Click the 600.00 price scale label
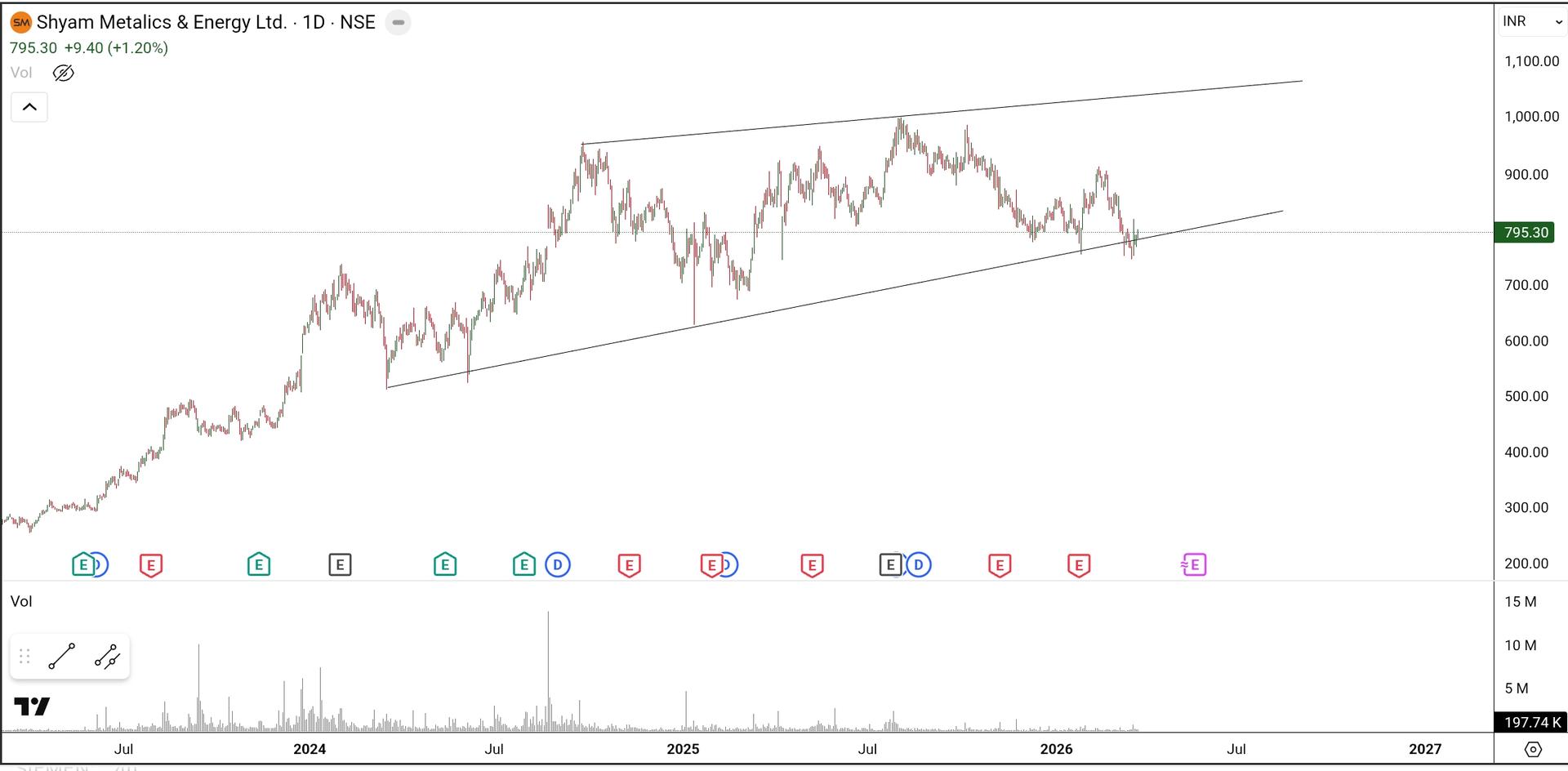1568x771 pixels. tap(1526, 341)
